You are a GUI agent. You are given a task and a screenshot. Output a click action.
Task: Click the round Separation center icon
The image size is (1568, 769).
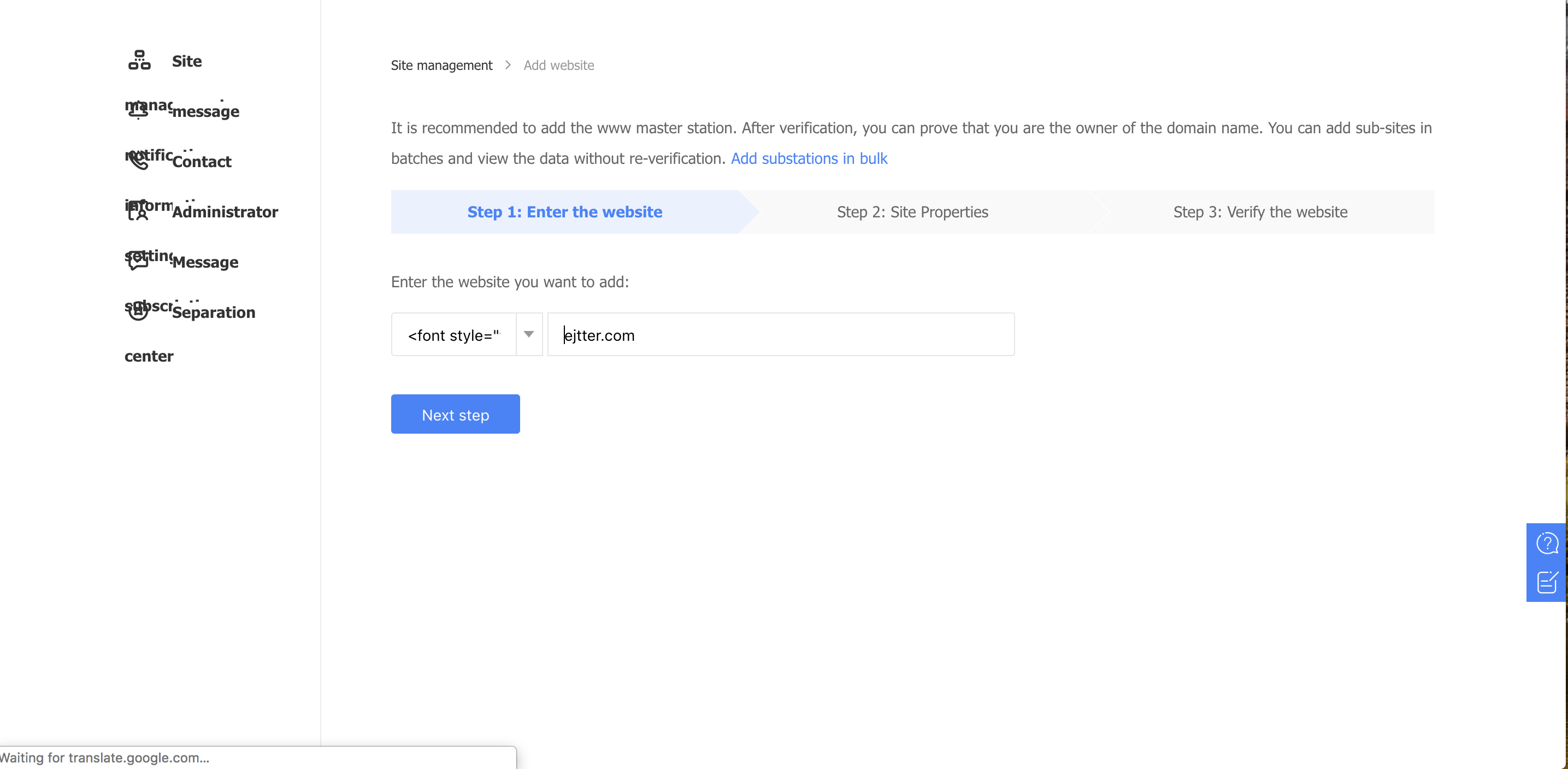138,311
